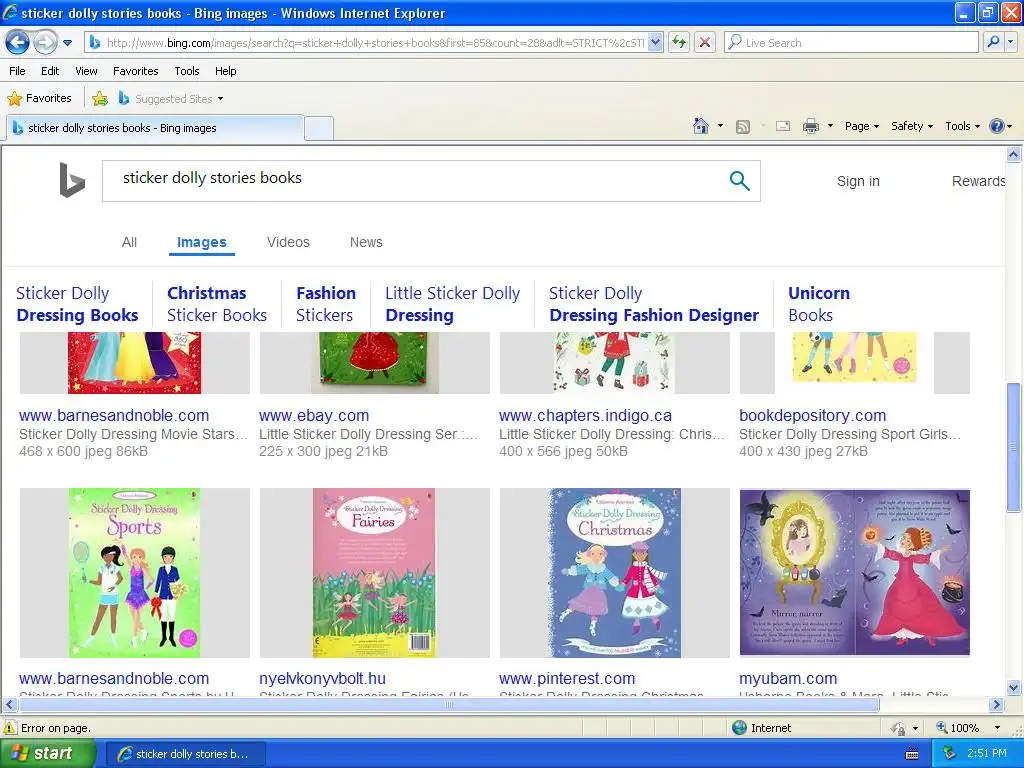Image resolution: width=1024 pixels, height=768 pixels.
Task: Click the Stop loading X icon
Action: (705, 43)
